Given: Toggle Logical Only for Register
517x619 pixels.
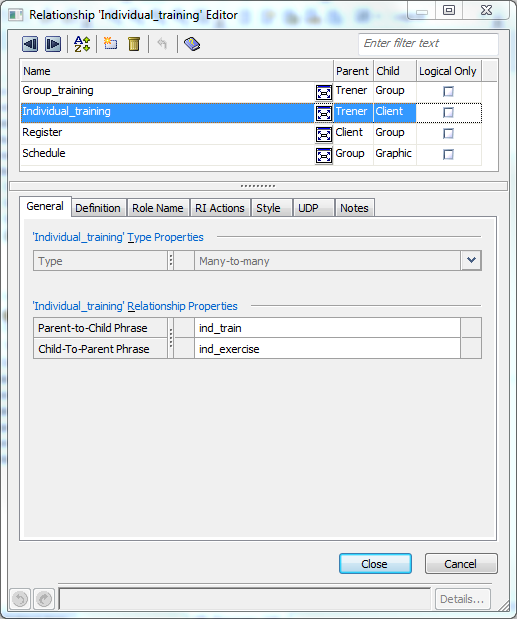Looking at the screenshot, I should tap(448, 133).
